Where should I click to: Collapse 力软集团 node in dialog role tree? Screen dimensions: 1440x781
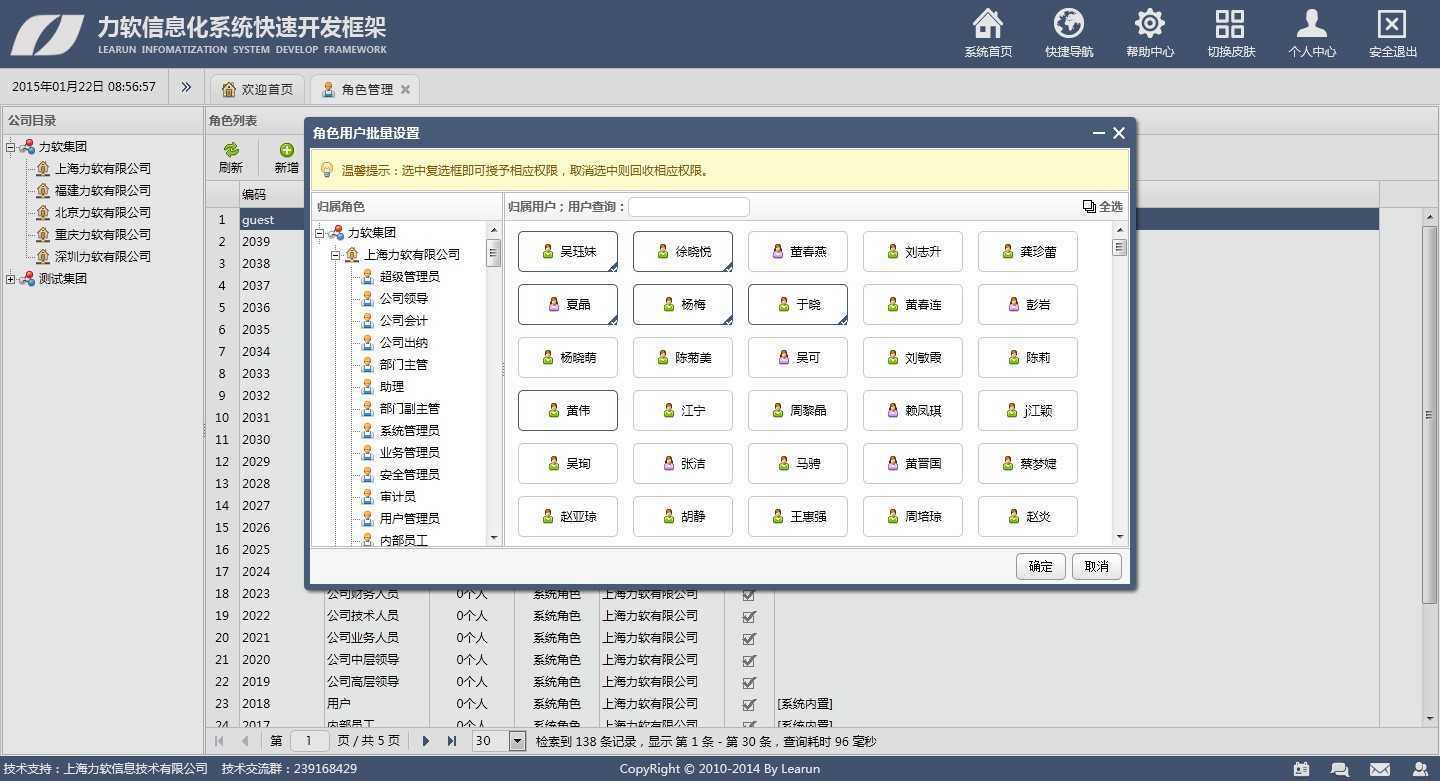pos(320,233)
